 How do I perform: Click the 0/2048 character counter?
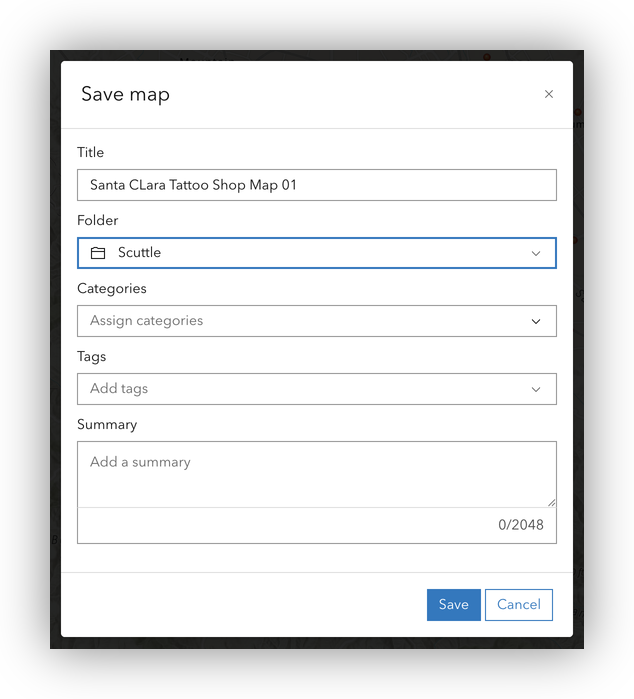pos(521,525)
